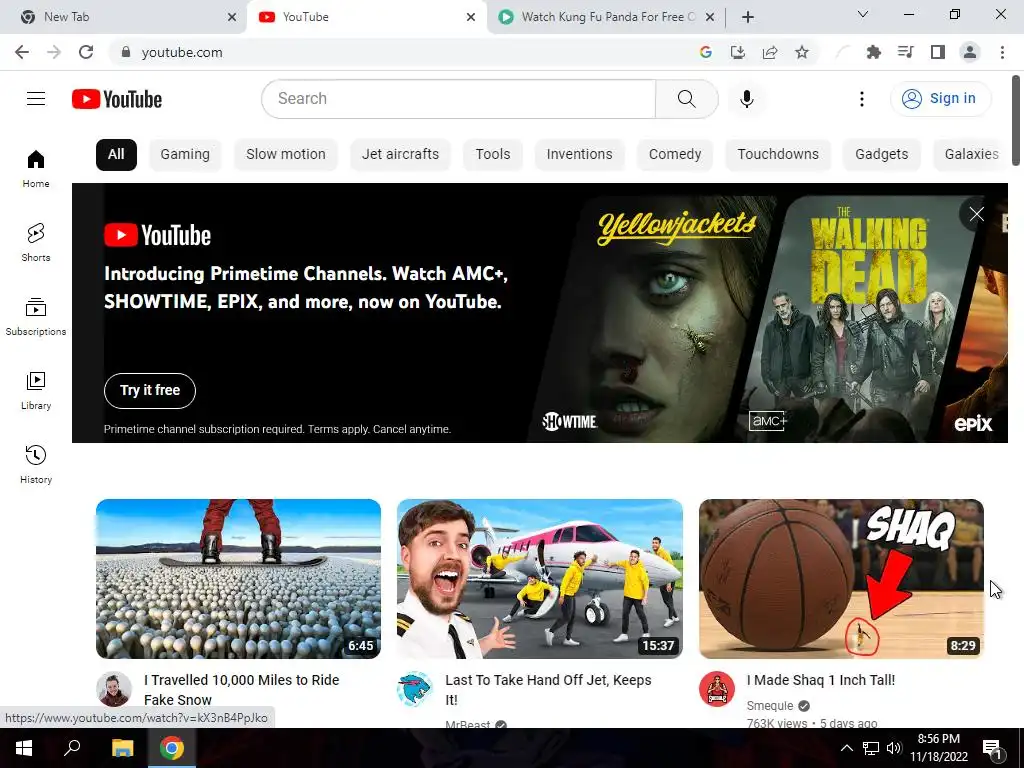Open the Chrome side panel icon
This screenshot has width=1024, height=768.
[938, 52]
